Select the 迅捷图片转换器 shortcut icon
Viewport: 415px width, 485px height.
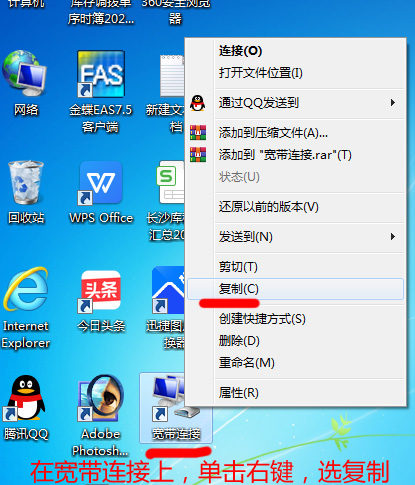tap(168, 290)
